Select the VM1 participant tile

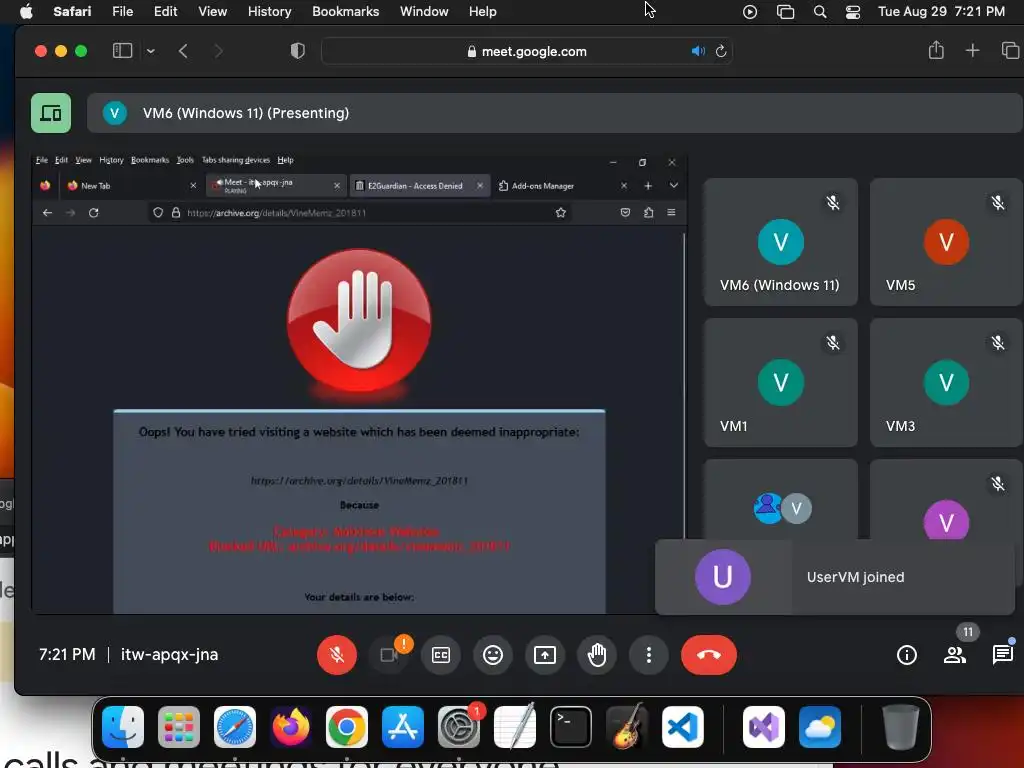pyautogui.click(x=780, y=383)
